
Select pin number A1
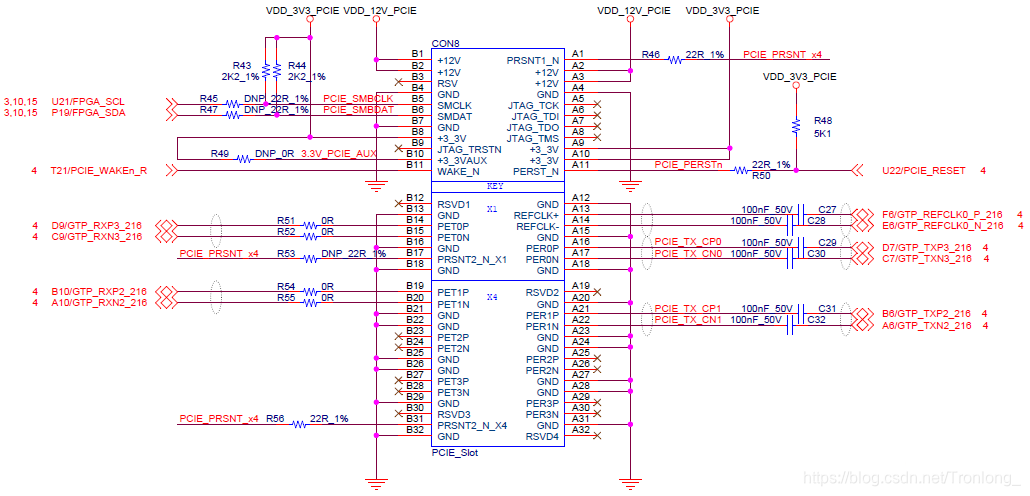click(x=578, y=54)
